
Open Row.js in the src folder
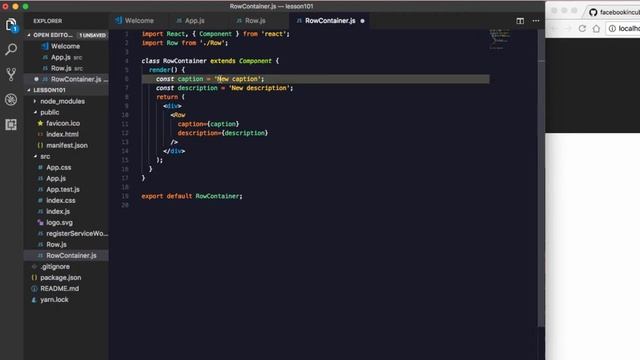tap(56, 244)
